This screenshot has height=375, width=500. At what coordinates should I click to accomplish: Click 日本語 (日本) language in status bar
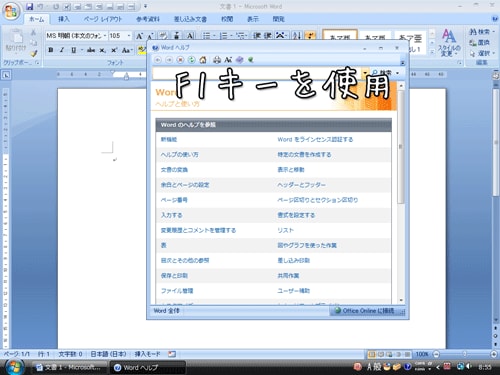click(108, 354)
